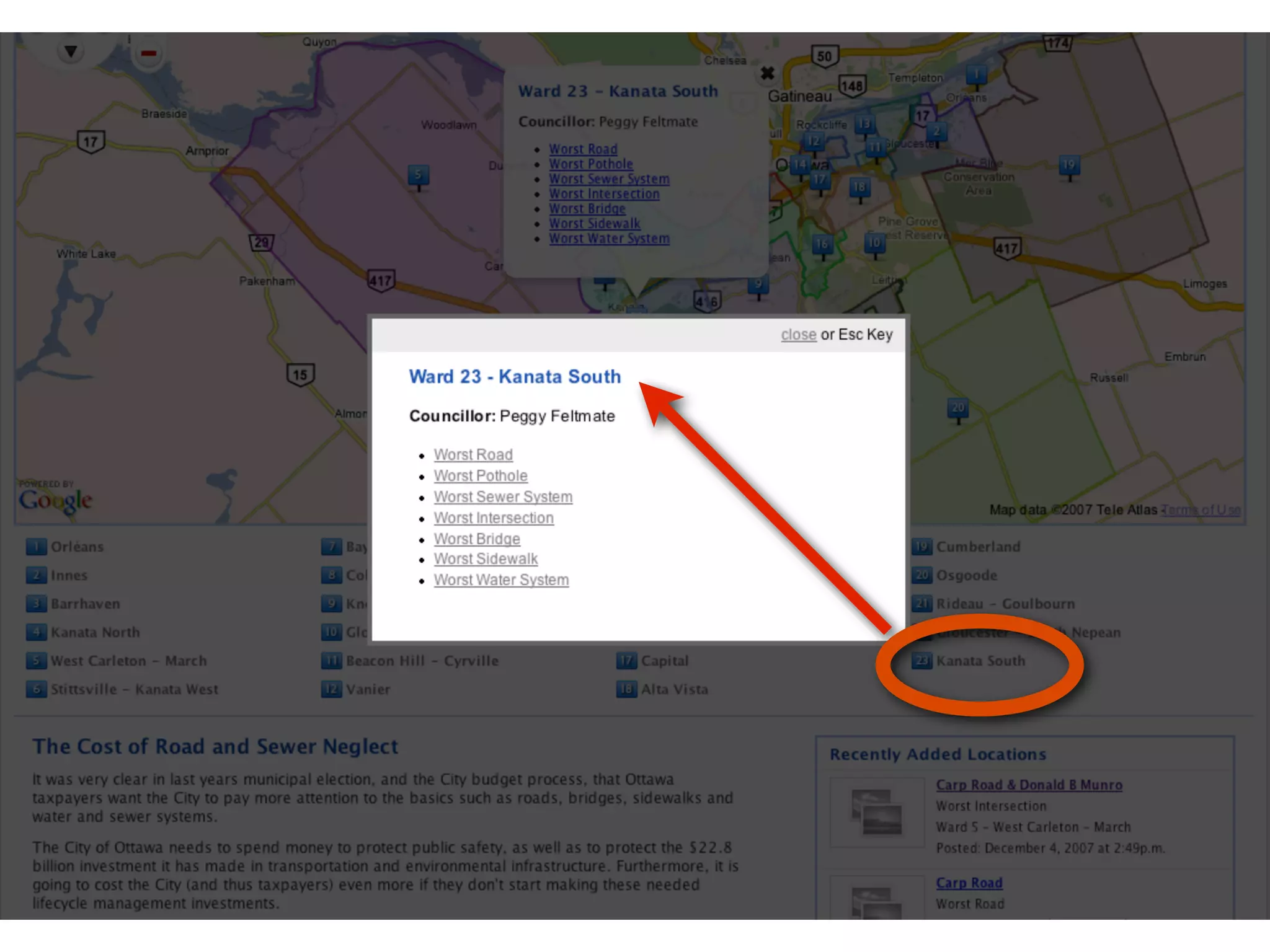Select West Carleton – March ward
This screenshot has width=1270, height=952.
pos(128,661)
